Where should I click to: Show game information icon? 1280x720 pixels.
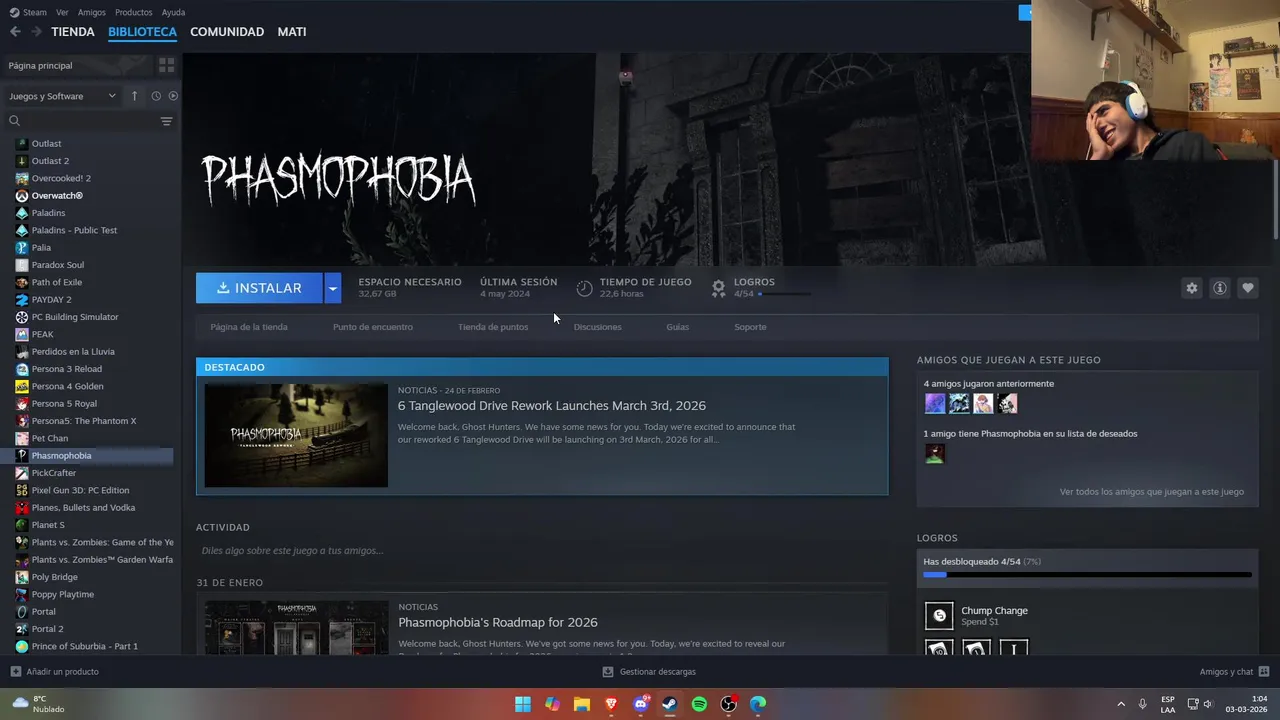click(x=1220, y=288)
